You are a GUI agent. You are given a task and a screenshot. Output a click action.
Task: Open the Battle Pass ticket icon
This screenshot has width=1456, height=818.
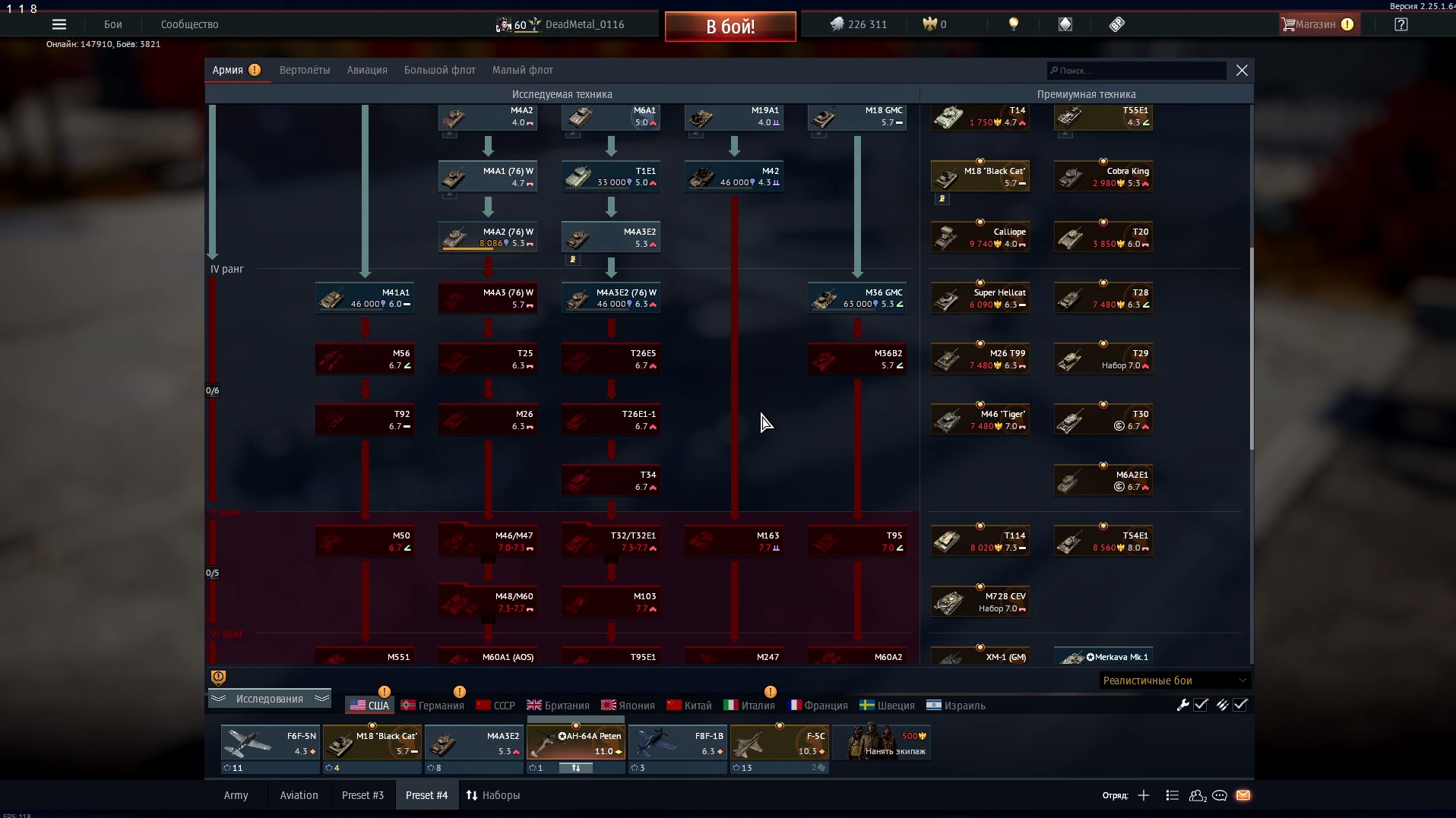pos(1116,24)
